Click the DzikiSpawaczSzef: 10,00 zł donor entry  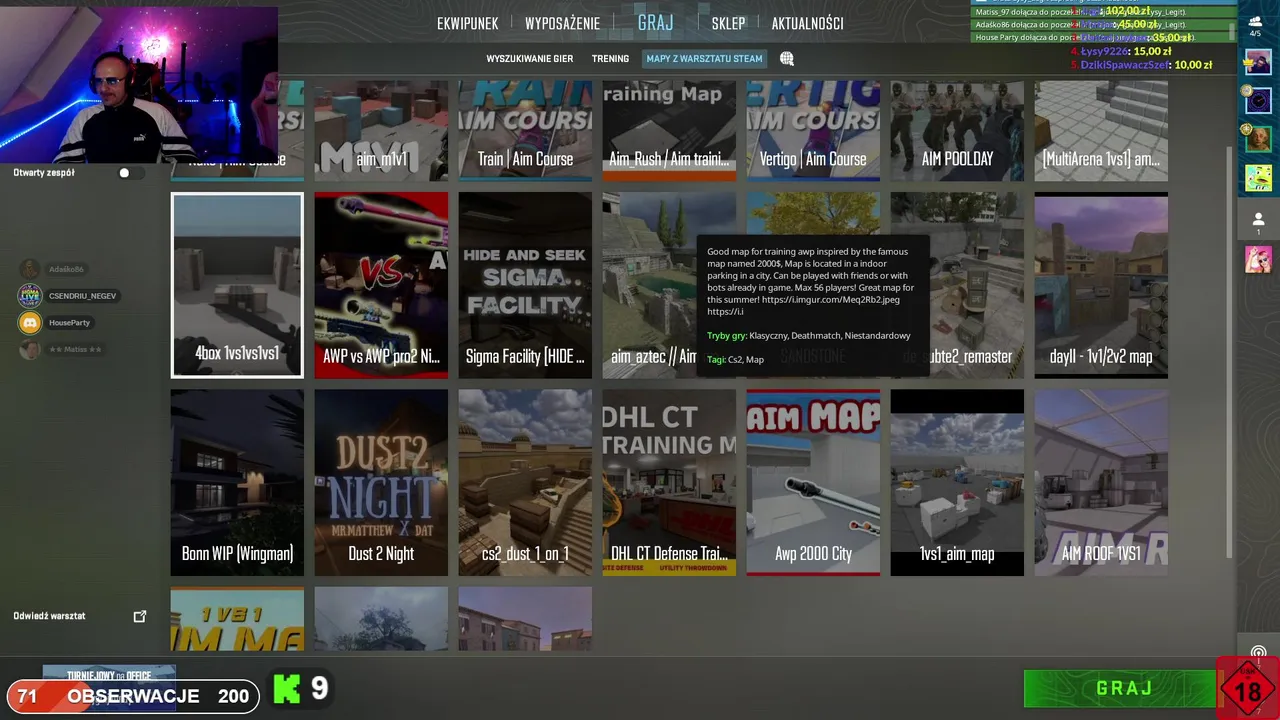tap(1141, 65)
